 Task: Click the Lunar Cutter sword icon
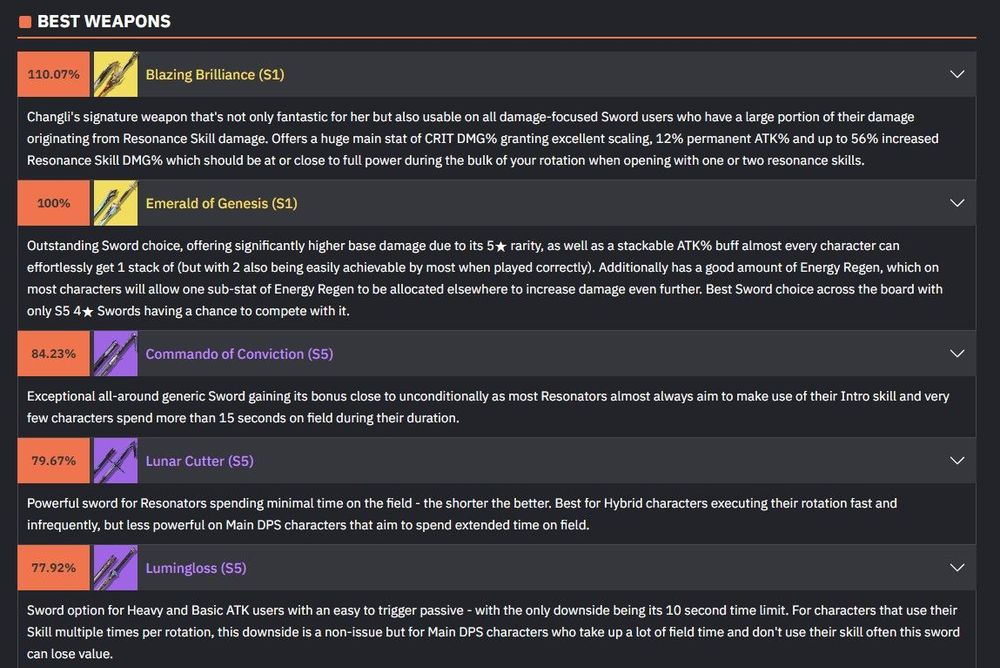(x=115, y=461)
